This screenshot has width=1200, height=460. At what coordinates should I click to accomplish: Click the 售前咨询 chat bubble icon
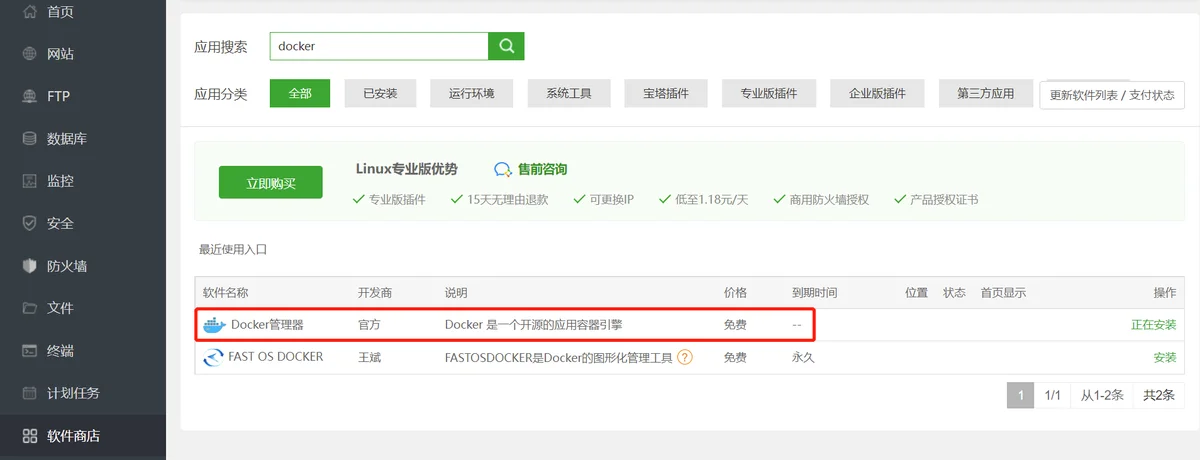pyautogui.click(x=503, y=170)
